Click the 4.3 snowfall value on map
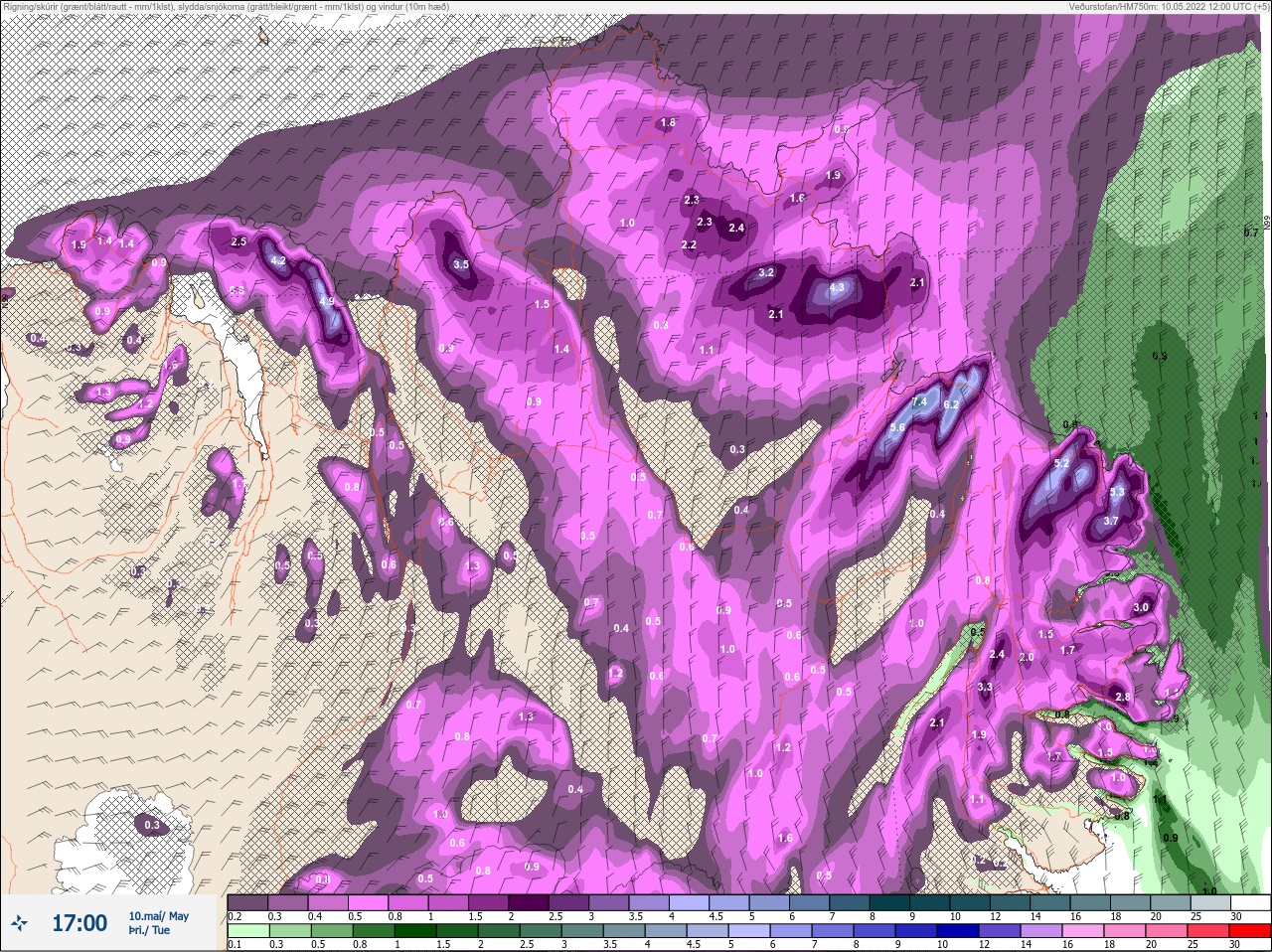The height and width of the screenshot is (952, 1272). point(836,288)
